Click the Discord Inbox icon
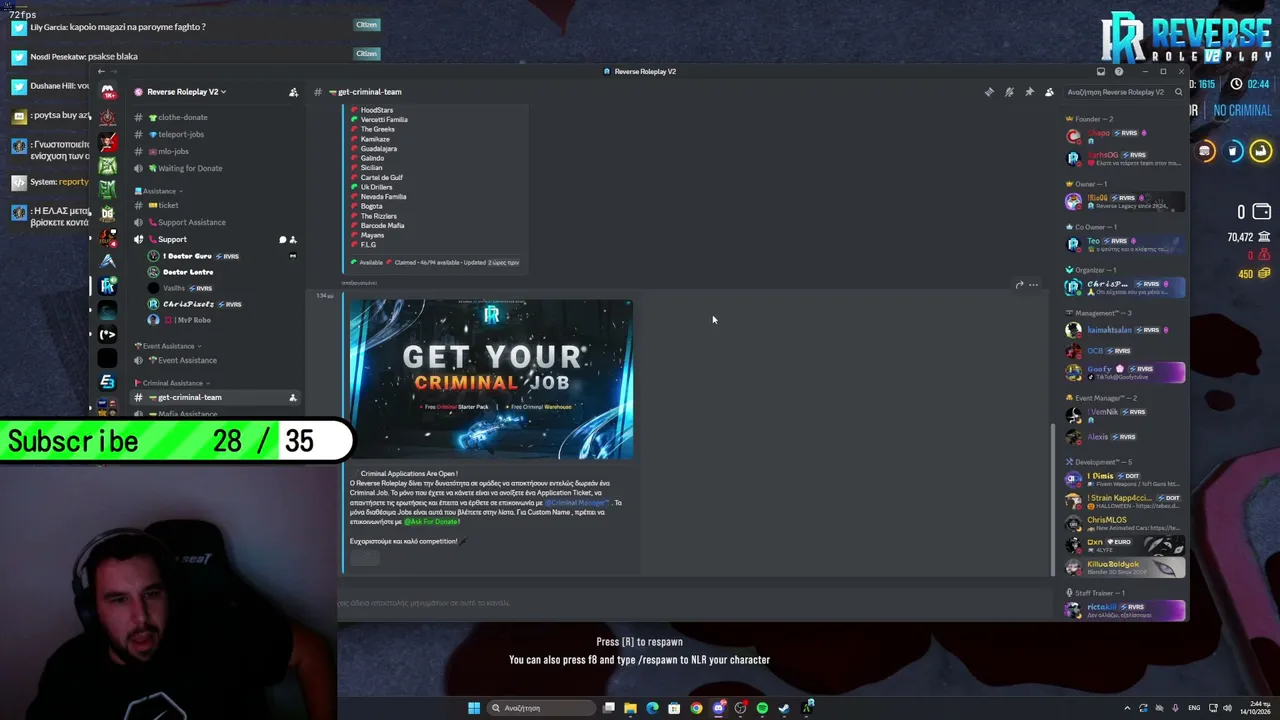This screenshot has width=1280, height=720. 1101,71
